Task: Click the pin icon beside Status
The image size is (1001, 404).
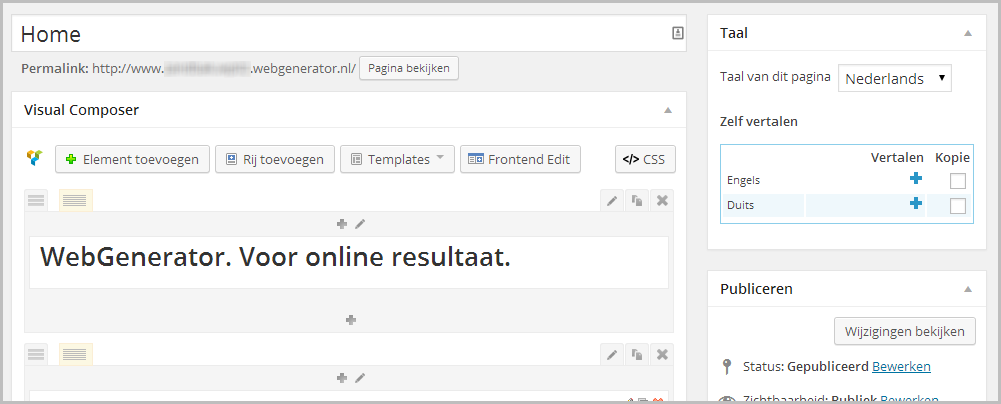Action: click(x=726, y=367)
